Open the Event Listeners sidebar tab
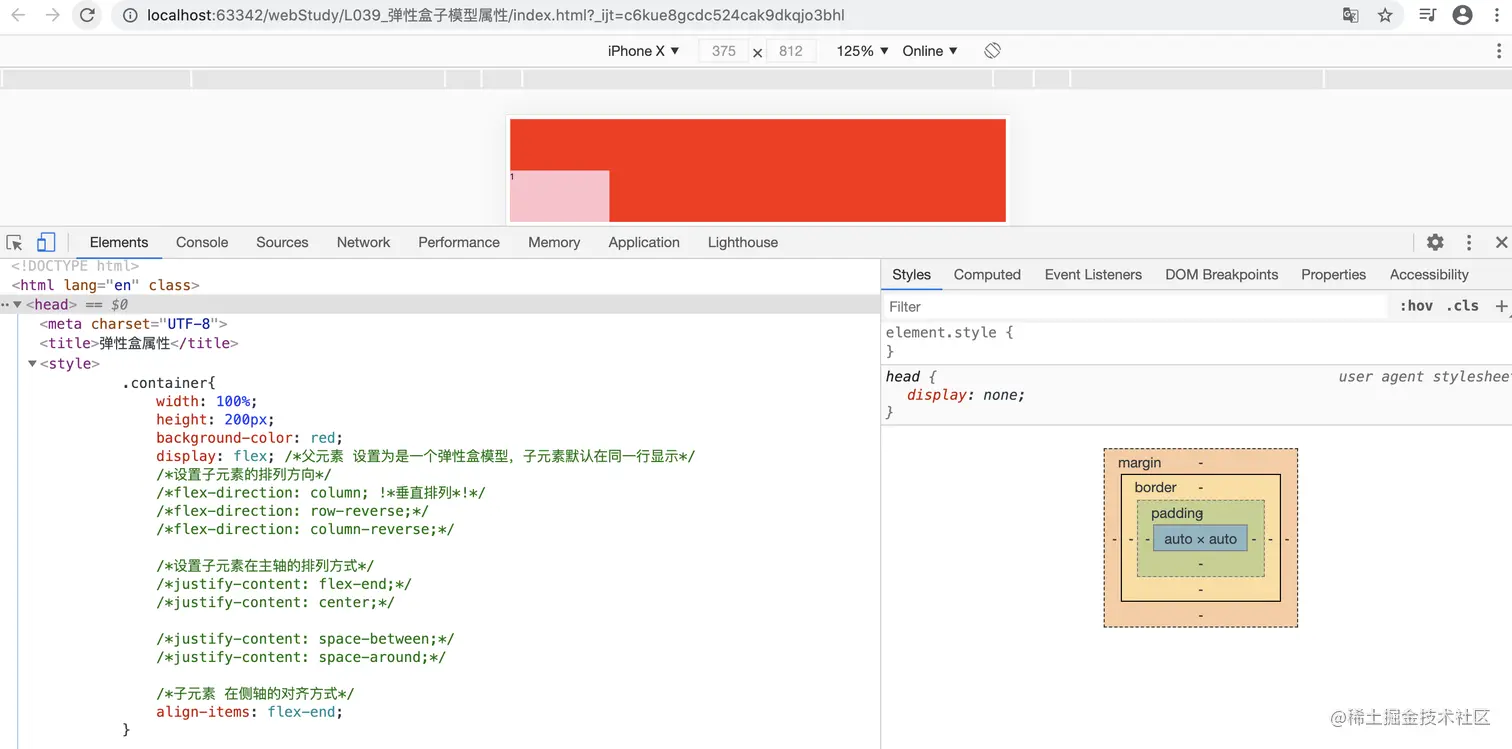The height and width of the screenshot is (749, 1512). (1093, 275)
